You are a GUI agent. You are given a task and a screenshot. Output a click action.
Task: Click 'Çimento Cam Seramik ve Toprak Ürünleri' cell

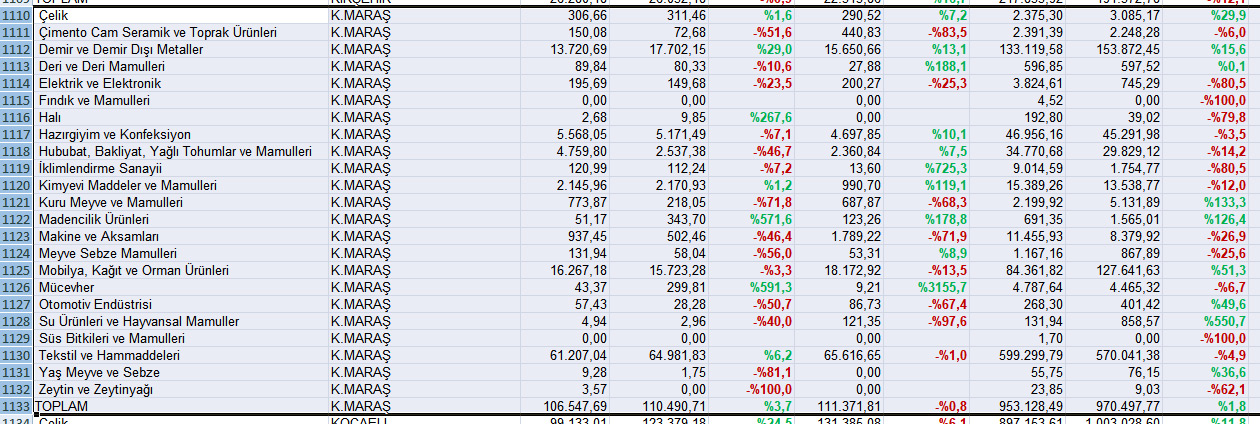[x=181, y=33]
